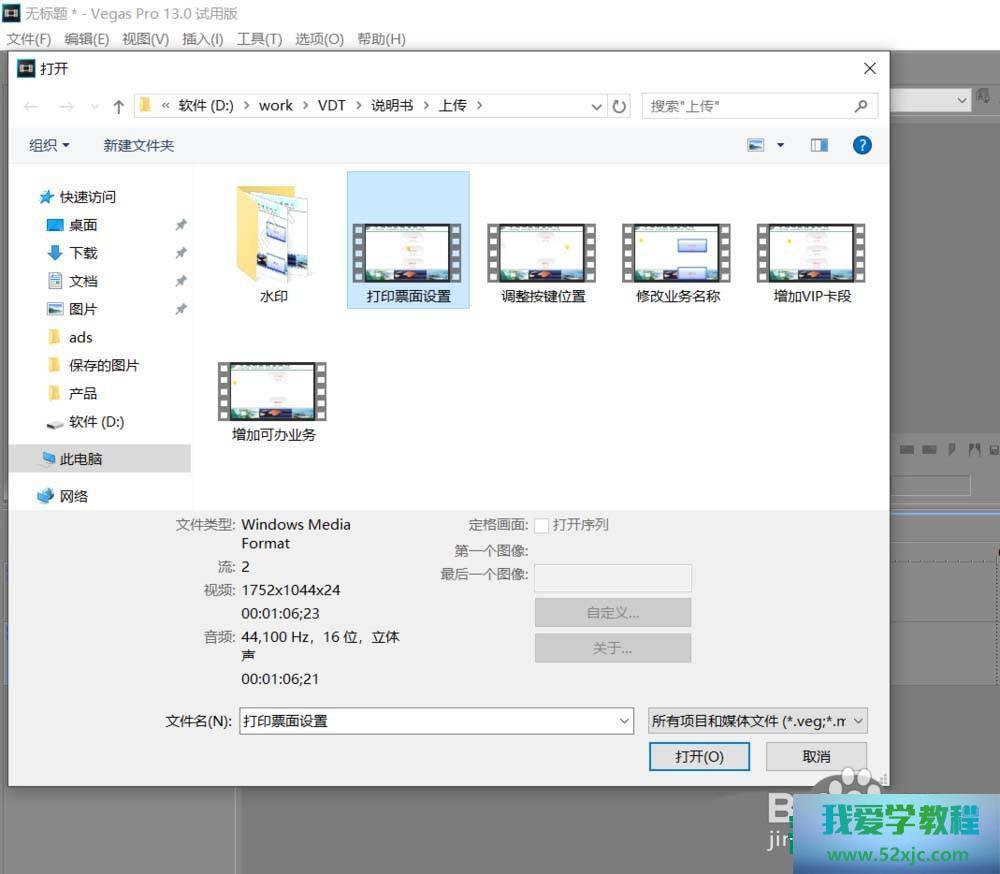The image size is (1000, 874).
Task: Click the 打开(O) button
Action: coord(699,756)
